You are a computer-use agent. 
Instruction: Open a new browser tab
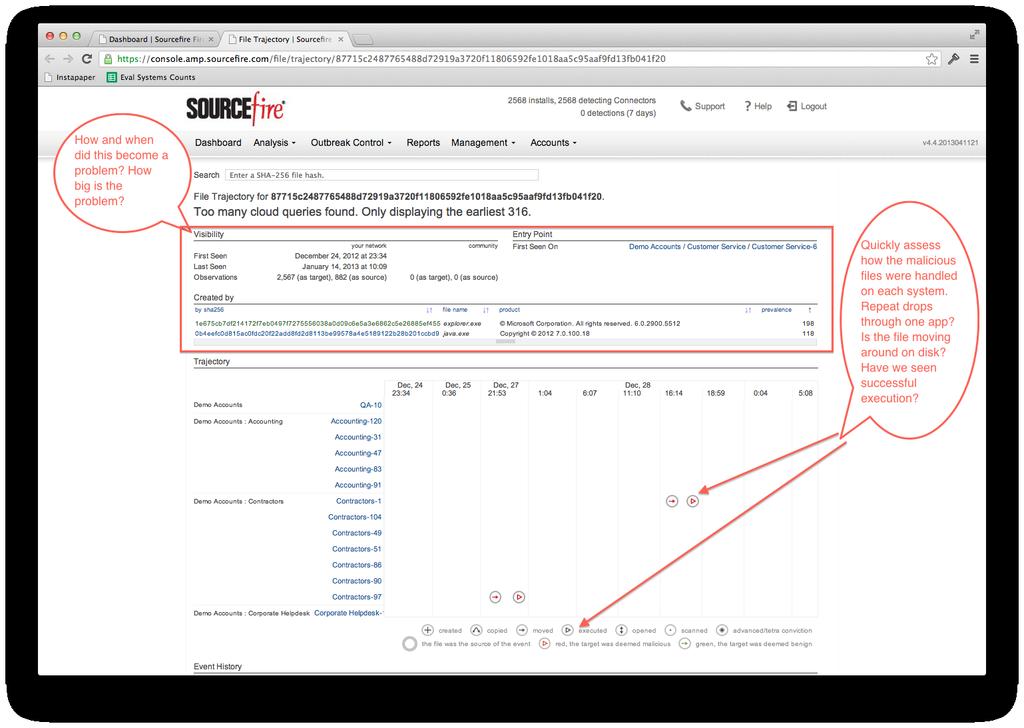[x=363, y=40]
